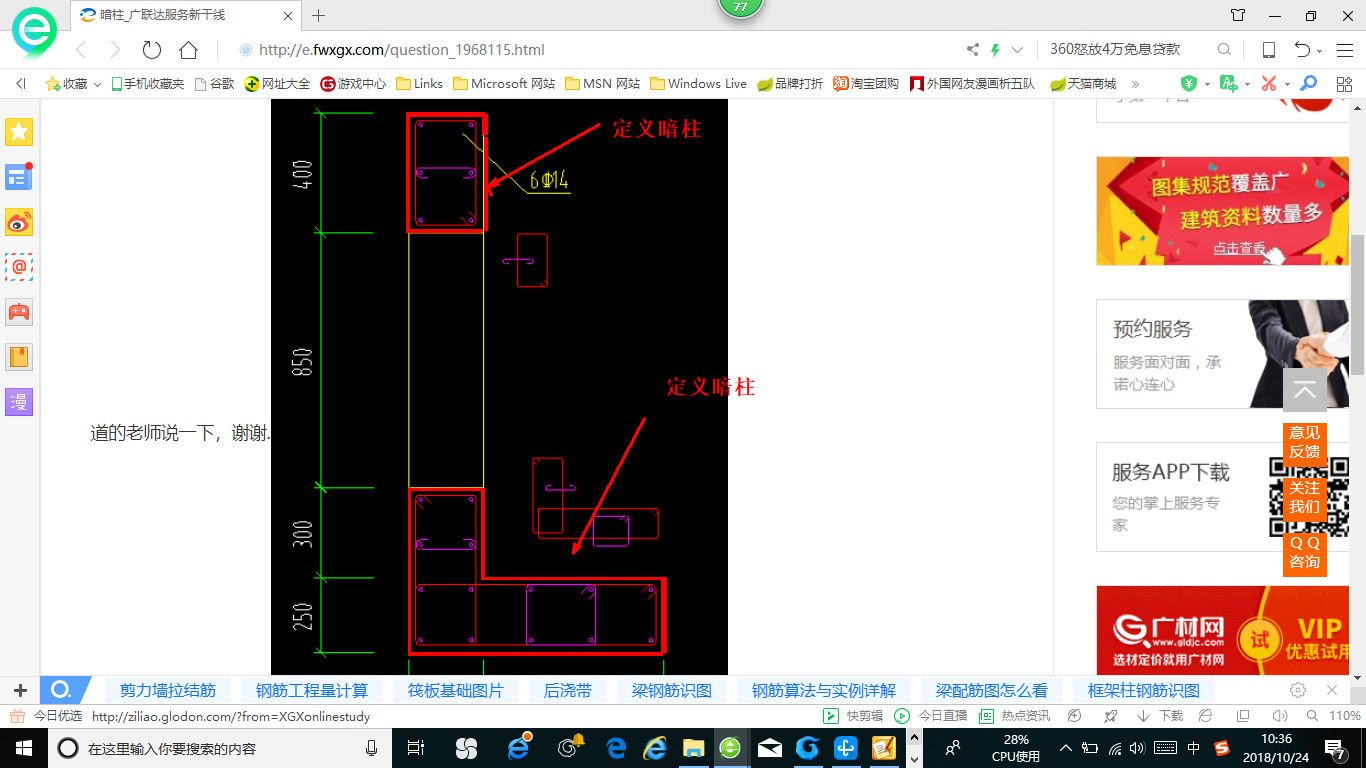Open the sidebar 漫 comics icon
This screenshot has width=1366, height=768.
[x=19, y=402]
